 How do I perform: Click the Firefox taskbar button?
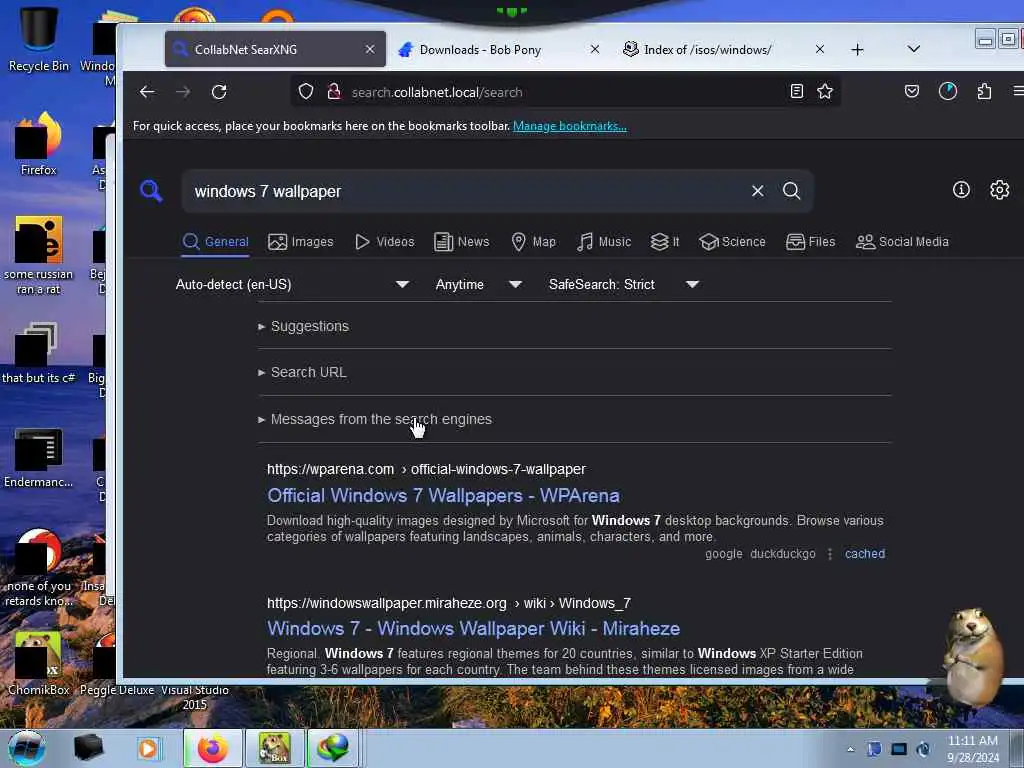tap(212, 748)
